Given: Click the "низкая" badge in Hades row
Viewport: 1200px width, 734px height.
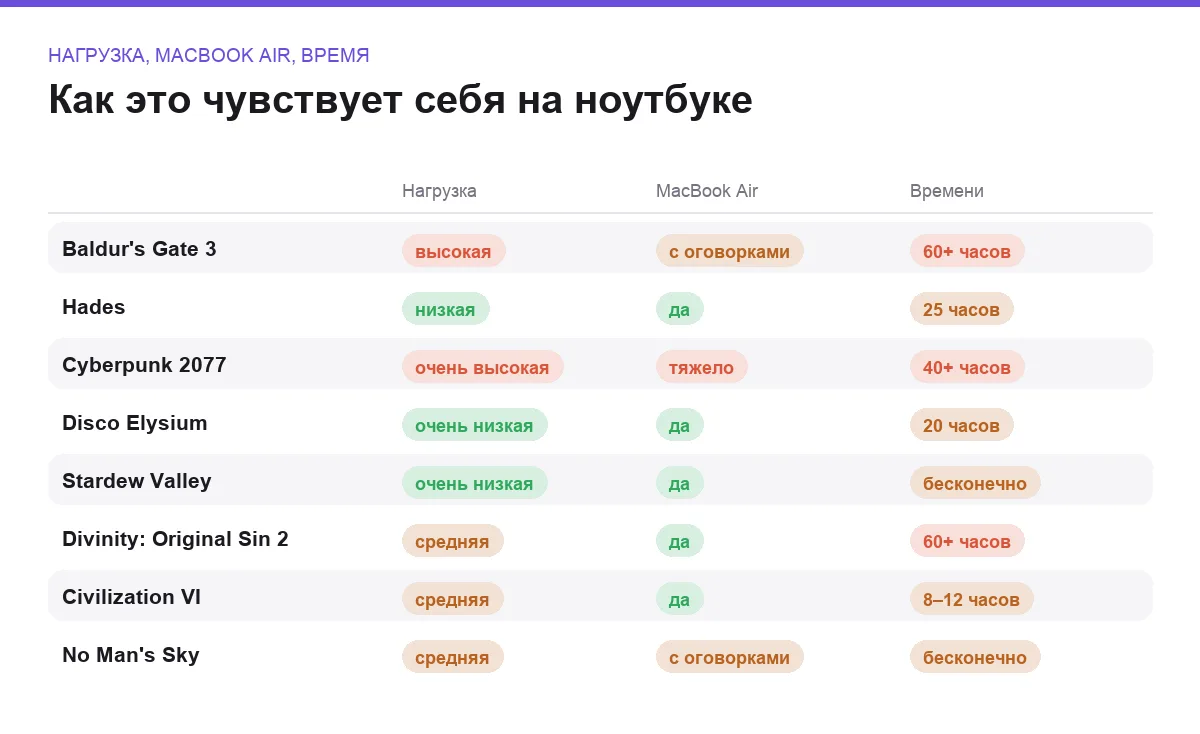Looking at the screenshot, I should (446, 309).
